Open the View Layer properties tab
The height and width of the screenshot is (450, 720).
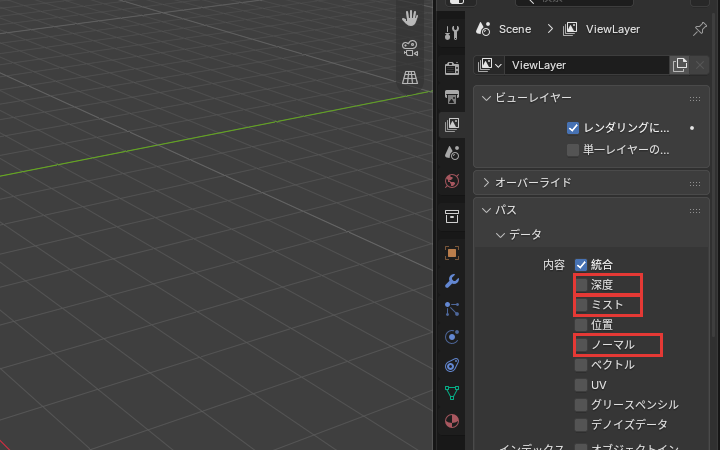(x=452, y=124)
